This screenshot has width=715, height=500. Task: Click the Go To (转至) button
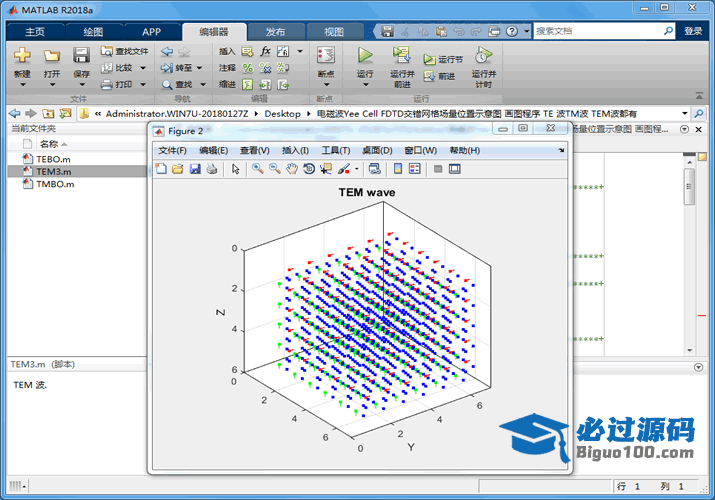click(x=177, y=68)
